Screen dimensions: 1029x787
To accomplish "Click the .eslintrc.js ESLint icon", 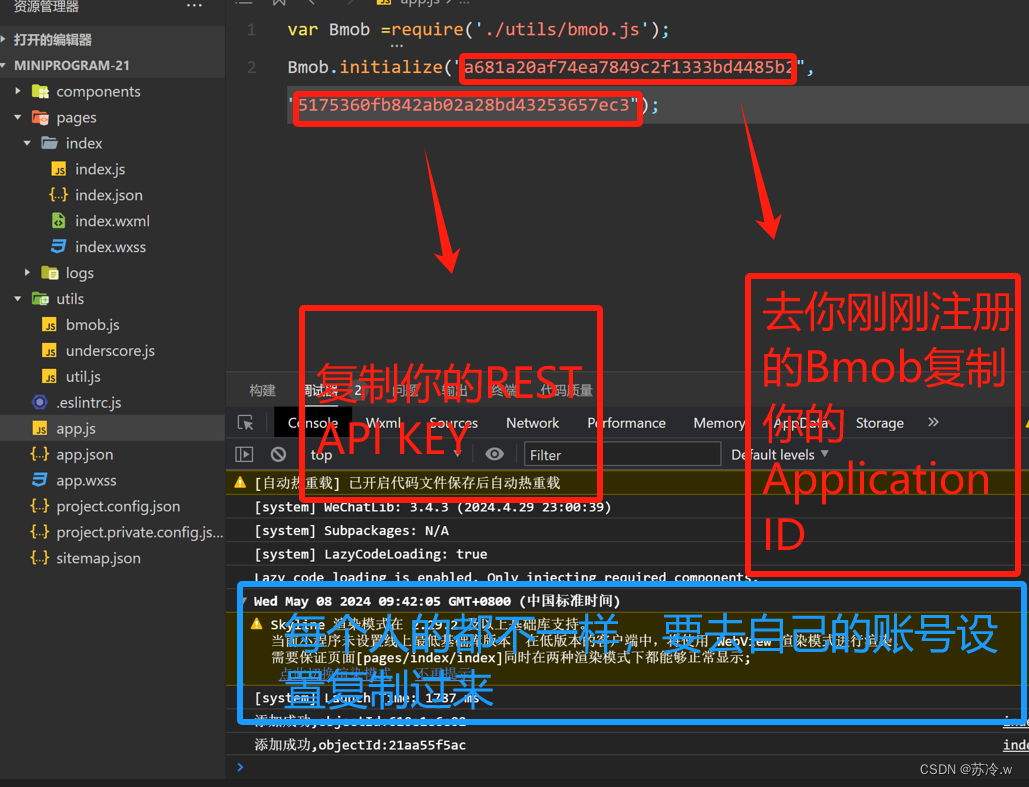I will [x=40, y=402].
